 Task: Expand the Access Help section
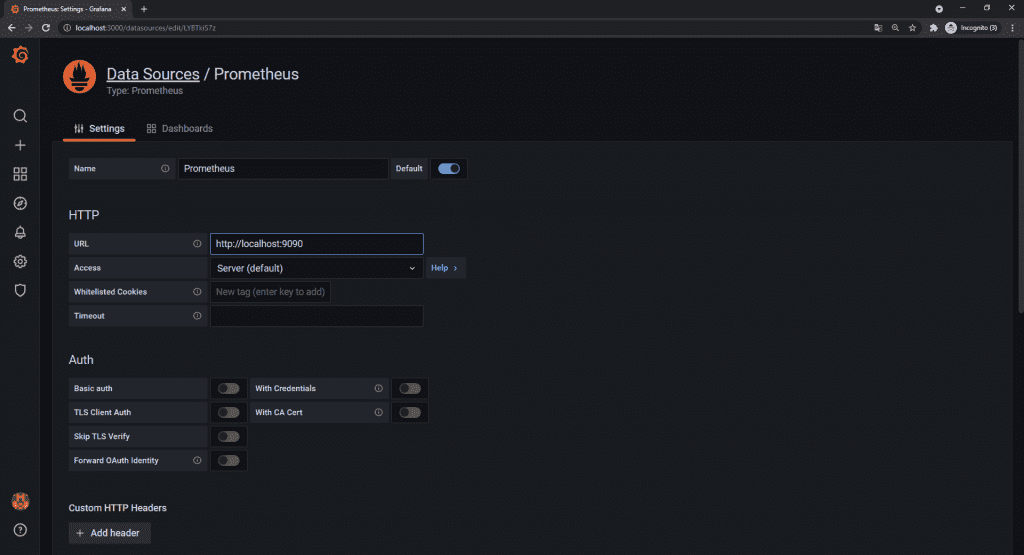coord(445,268)
